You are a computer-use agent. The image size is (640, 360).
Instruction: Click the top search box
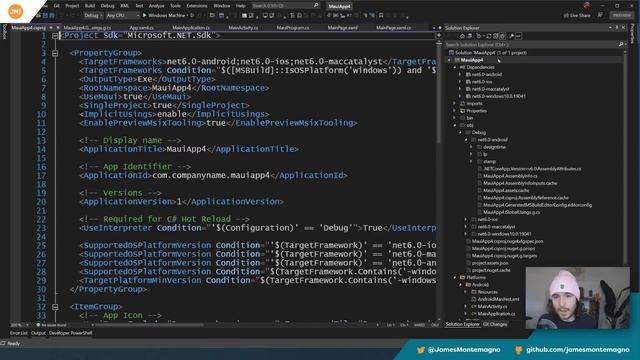tap(285, 6)
